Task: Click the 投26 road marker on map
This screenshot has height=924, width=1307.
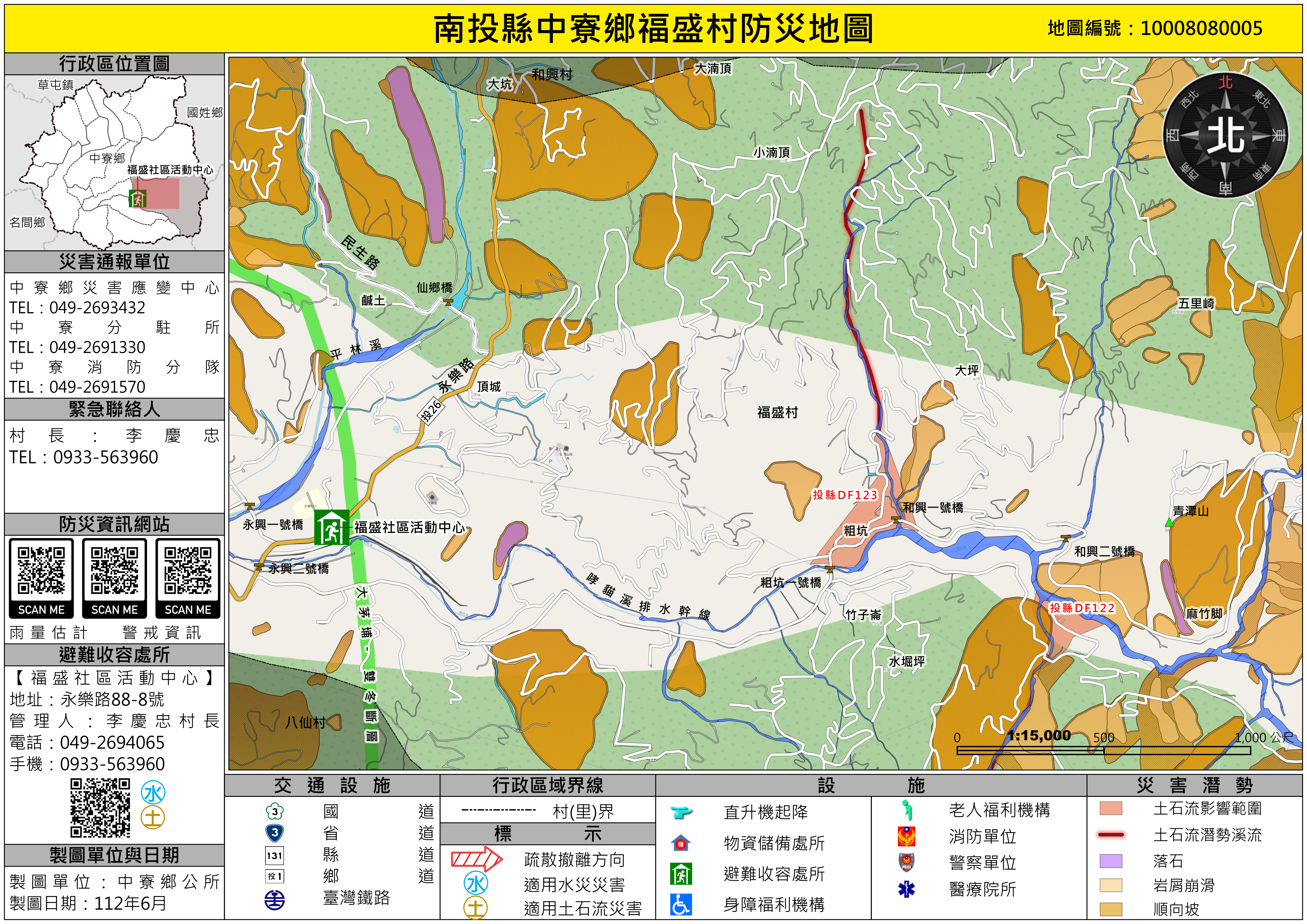Action: [431, 410]
